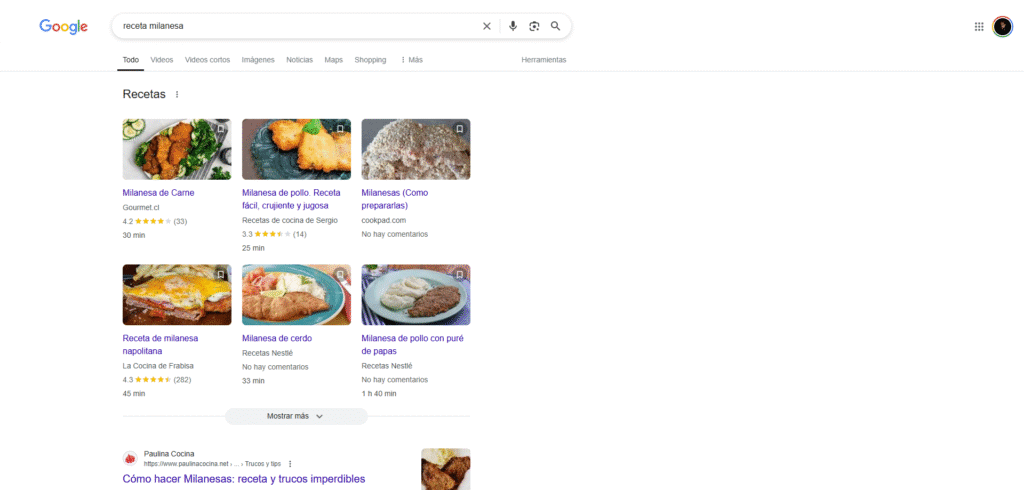The image size is (1024, 490).
Task: Open Google Lens image search
Action: point(534,26)
